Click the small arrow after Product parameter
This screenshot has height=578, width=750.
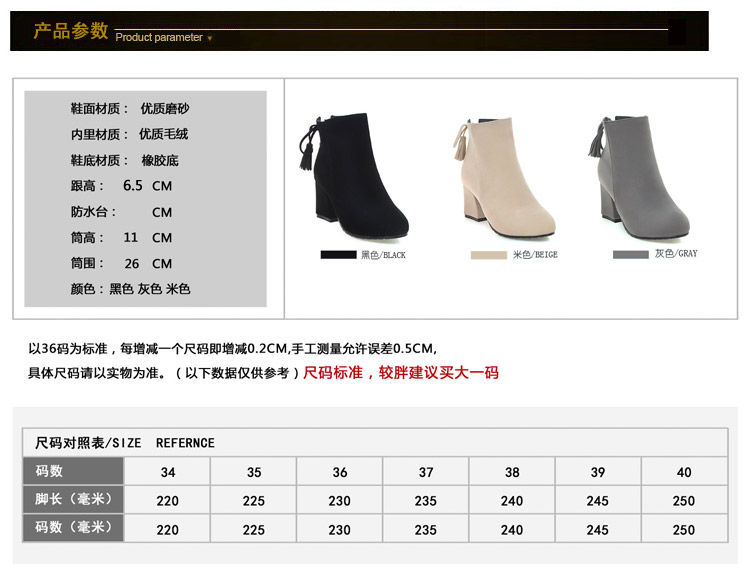(211, 38)
